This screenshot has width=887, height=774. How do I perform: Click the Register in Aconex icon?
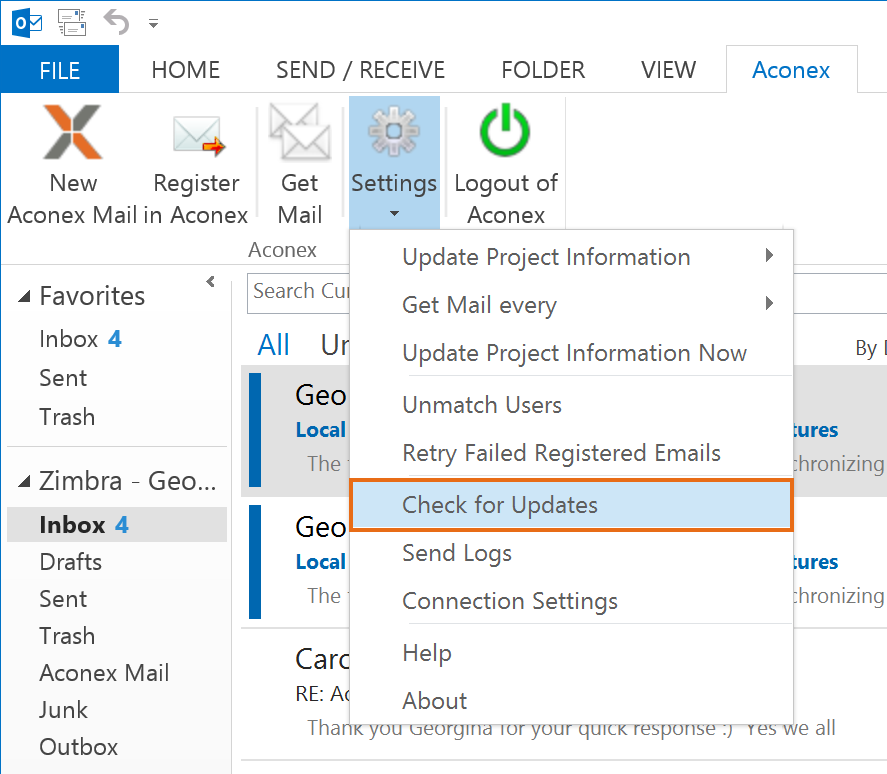point(197,135)
